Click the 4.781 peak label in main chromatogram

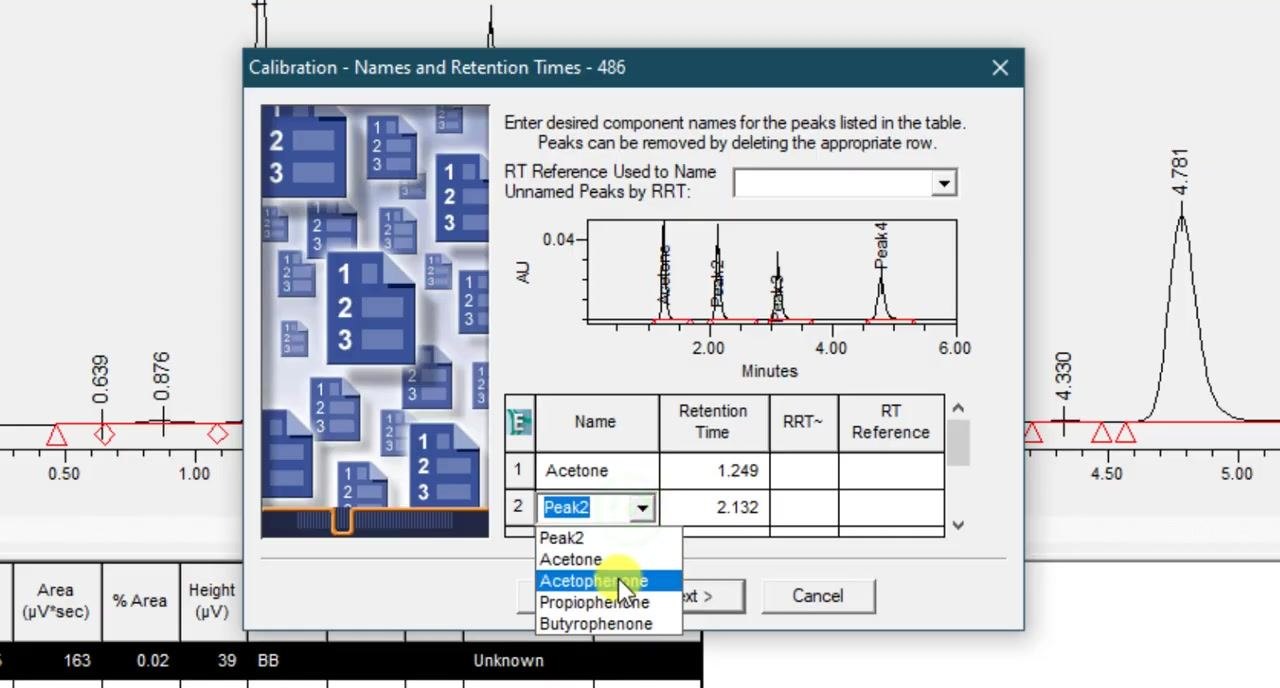1181,172
